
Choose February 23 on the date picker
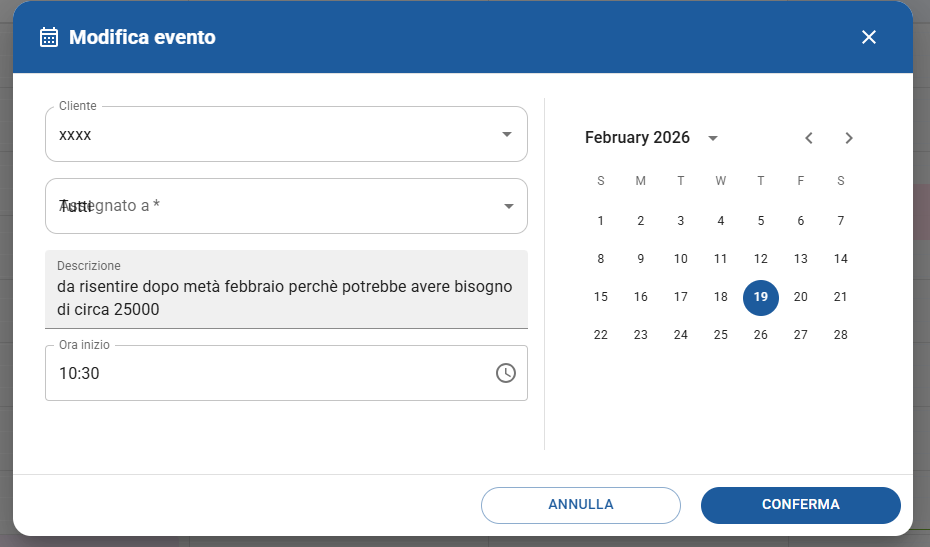click(641, 335)
